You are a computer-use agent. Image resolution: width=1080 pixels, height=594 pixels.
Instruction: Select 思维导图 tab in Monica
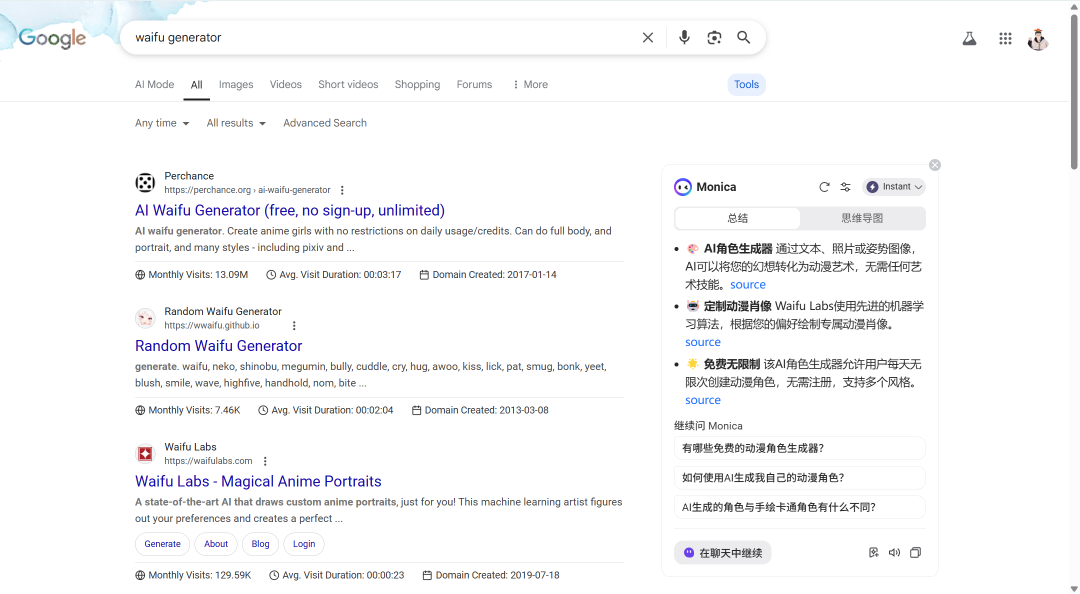coord(862,218)
